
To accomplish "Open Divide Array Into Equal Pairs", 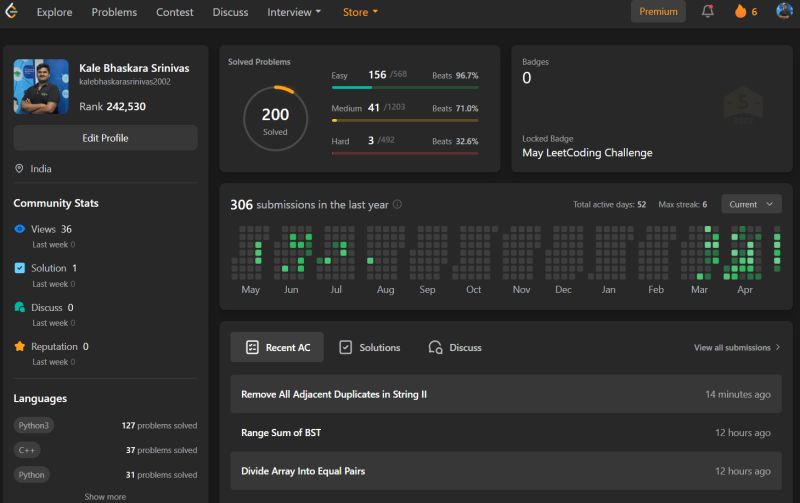I will 506,471.
